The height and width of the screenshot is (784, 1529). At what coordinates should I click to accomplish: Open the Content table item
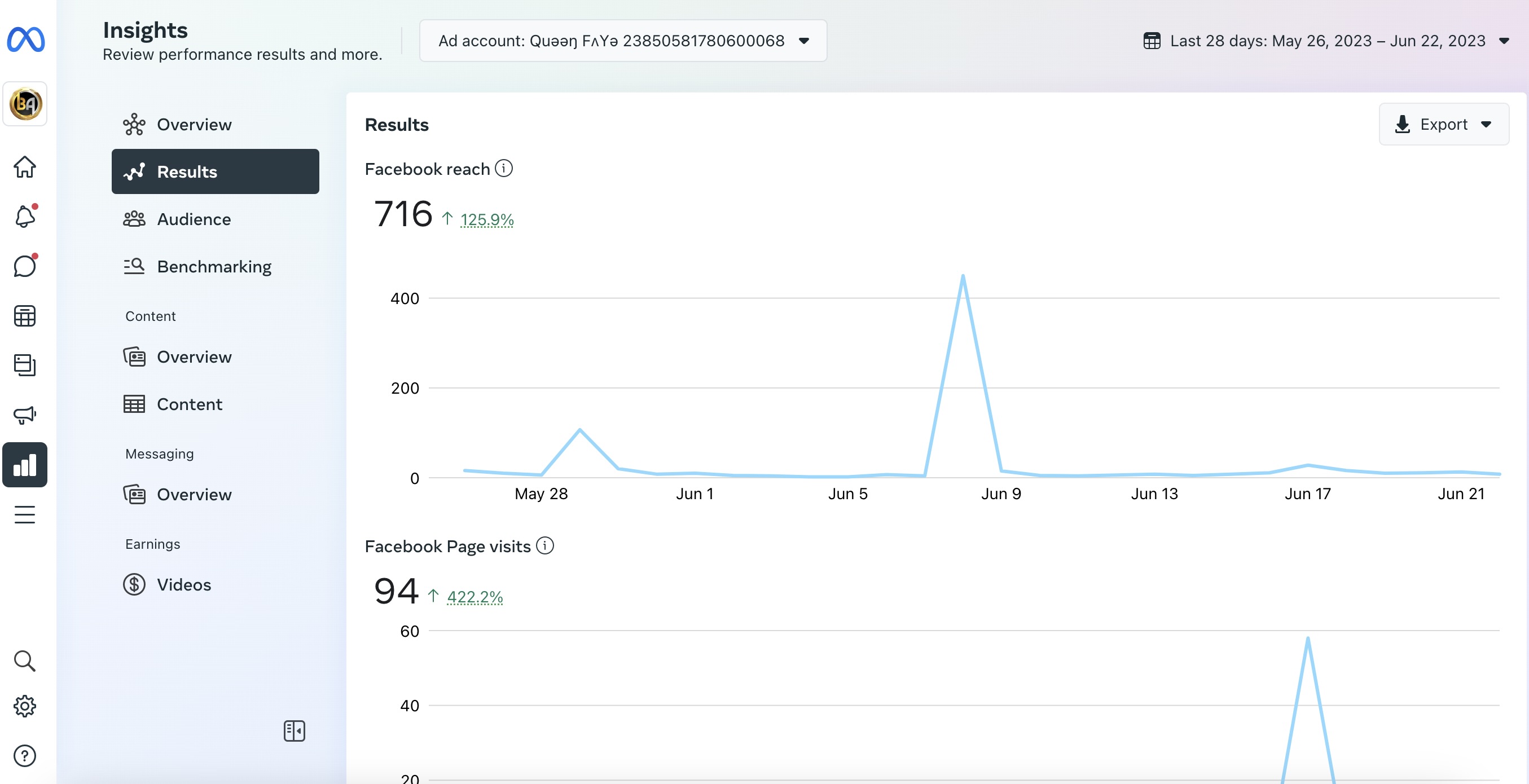(216, 404)
